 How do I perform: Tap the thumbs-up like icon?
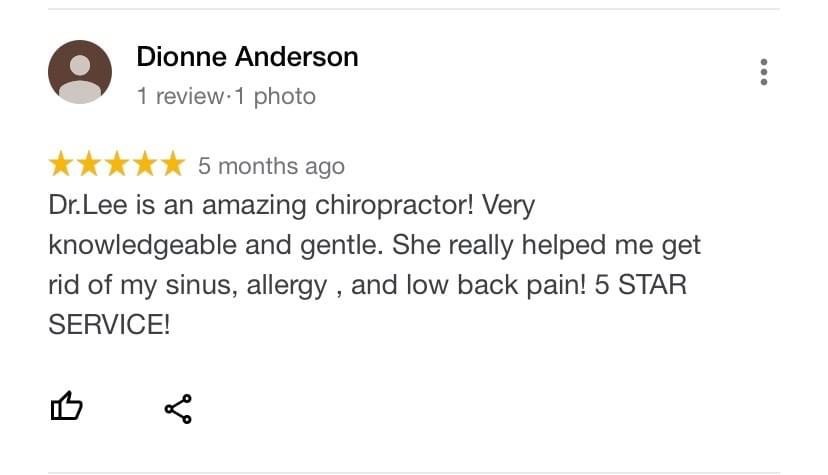pos(66,406)
